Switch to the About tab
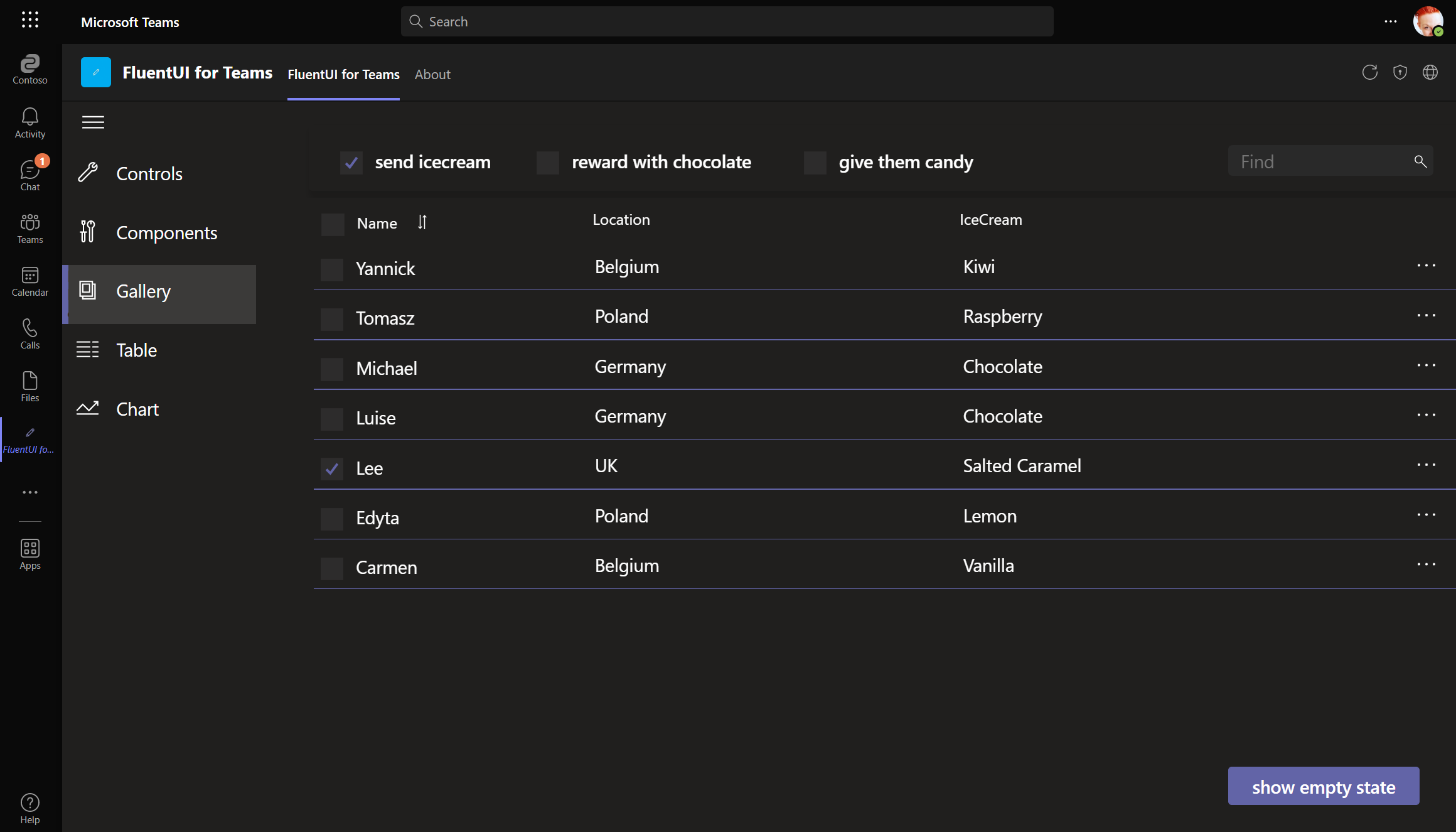The height and width of the screenshot is (832, 1456). [432, 74]
